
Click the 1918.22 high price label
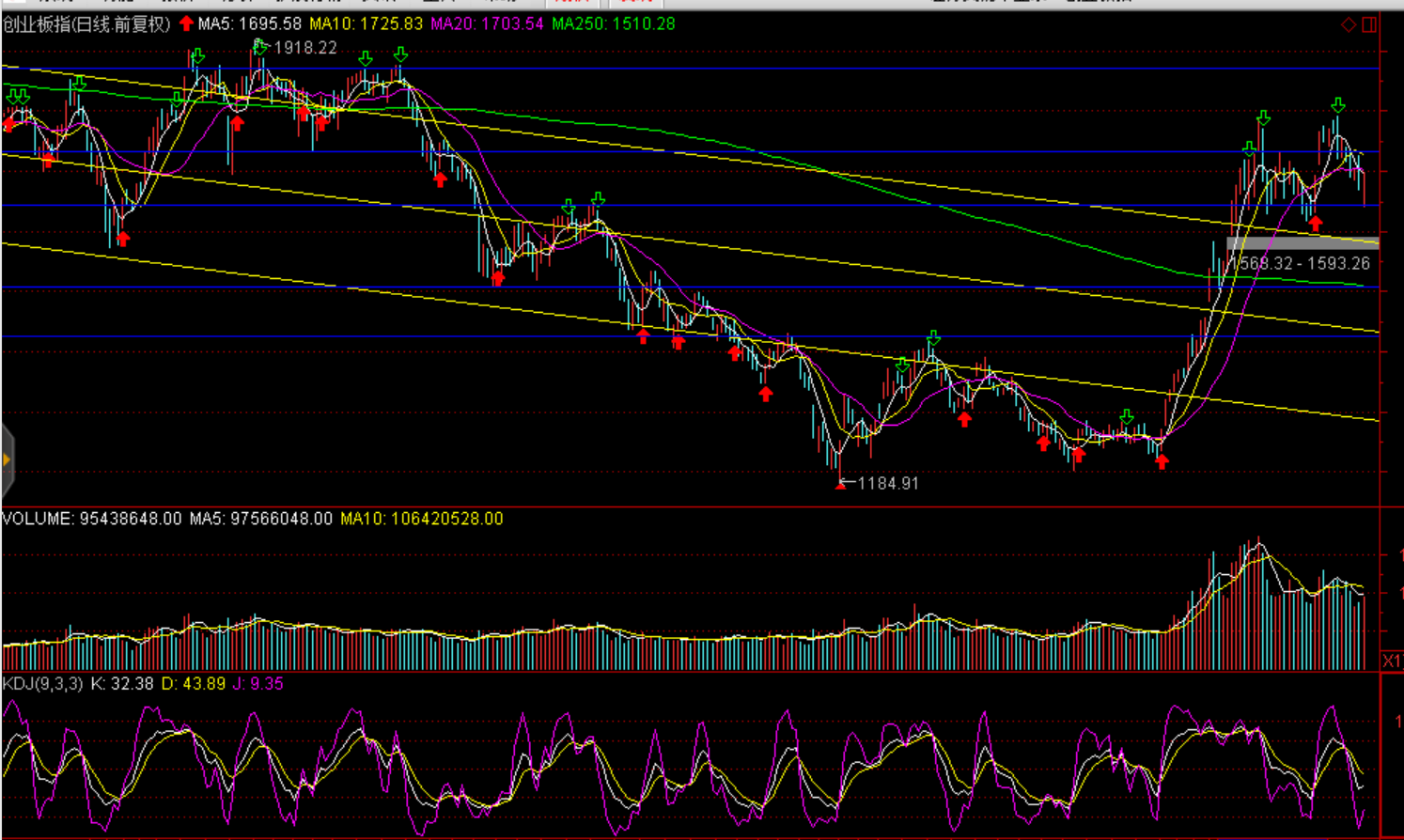click(x=304, y=48)
